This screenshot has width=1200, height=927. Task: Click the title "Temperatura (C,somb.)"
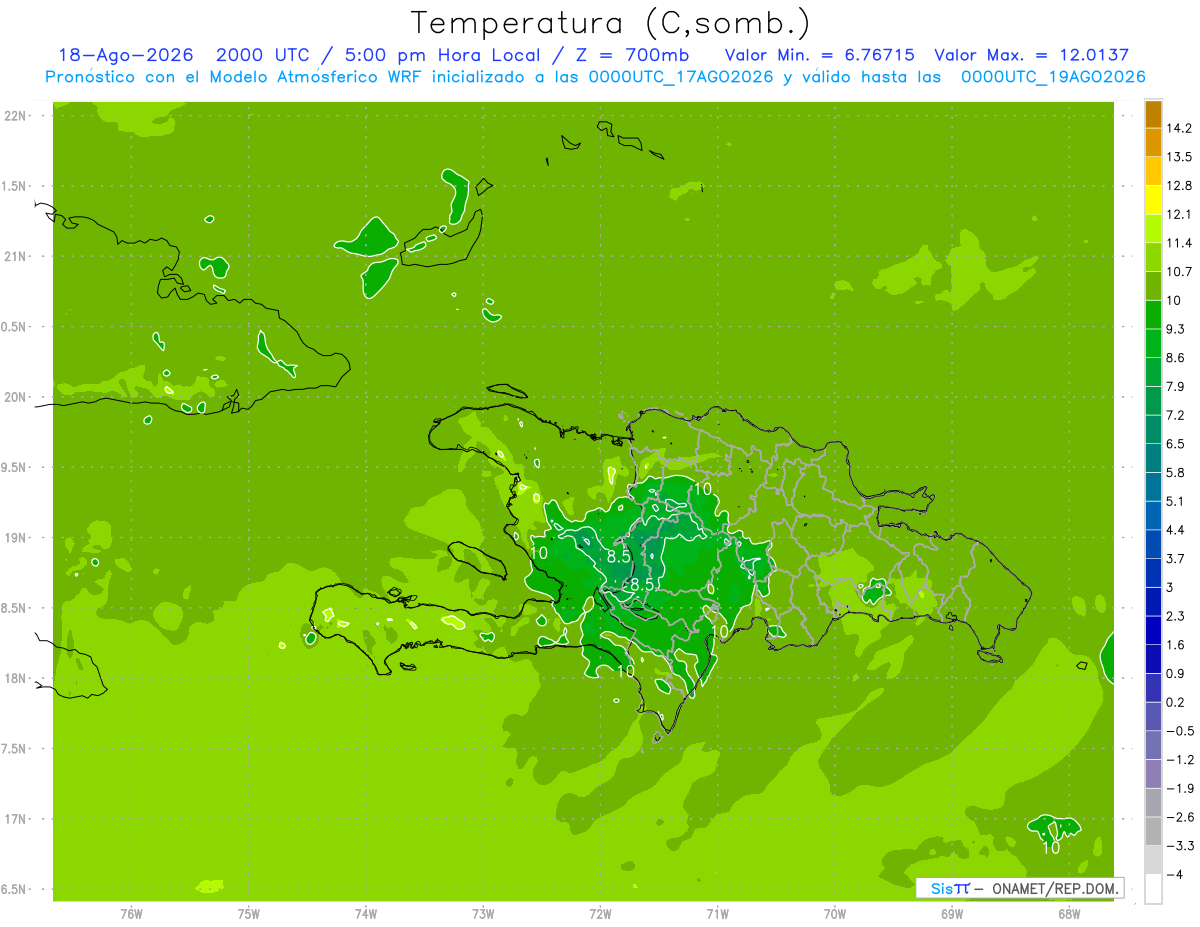click(611, 23)
